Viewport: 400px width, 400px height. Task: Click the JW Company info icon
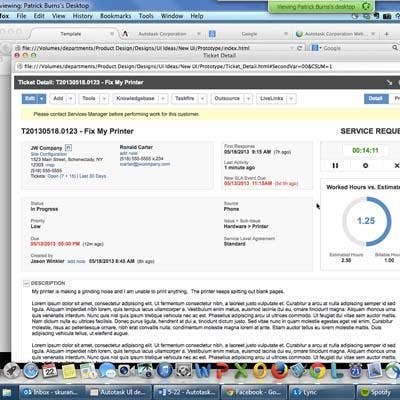68,147
